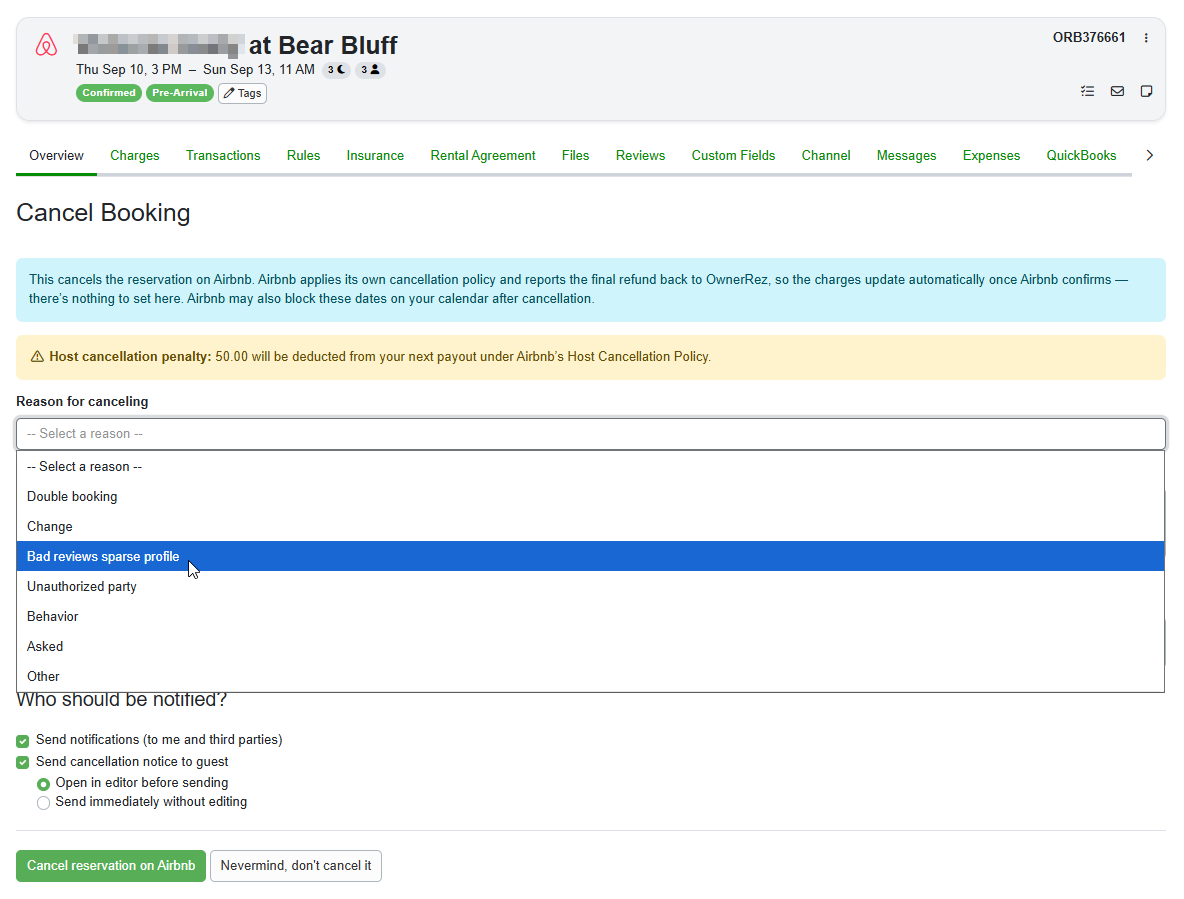Viewport: 1184px width, 899px height.
Task: Click the Thu Sep 10 – Sun Sep 13 date range
Action: coord(196,69)
